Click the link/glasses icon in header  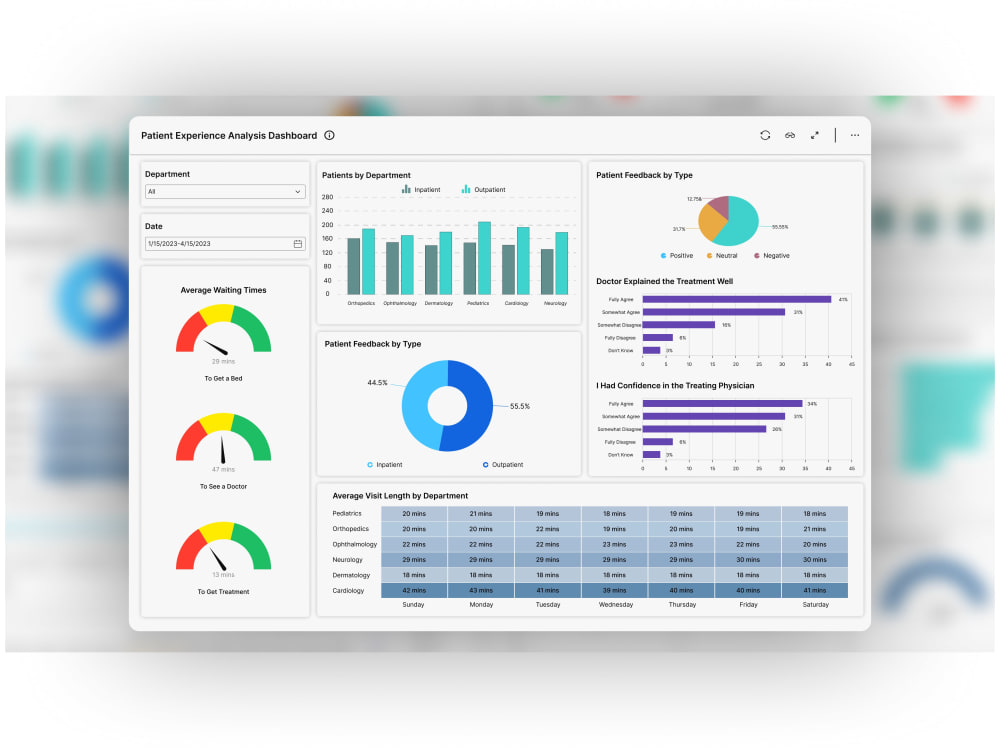(790, 135)
